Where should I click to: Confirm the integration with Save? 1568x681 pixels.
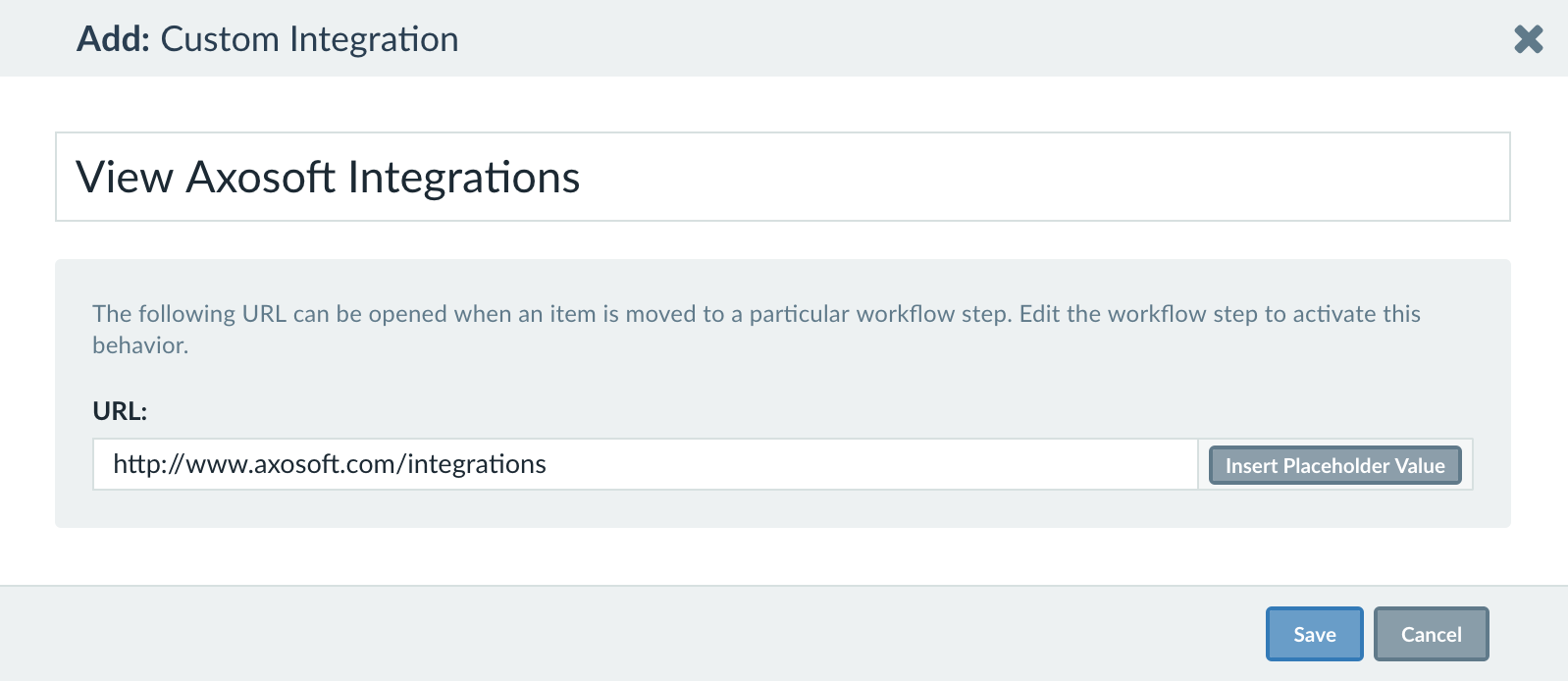coord(1313,633)
